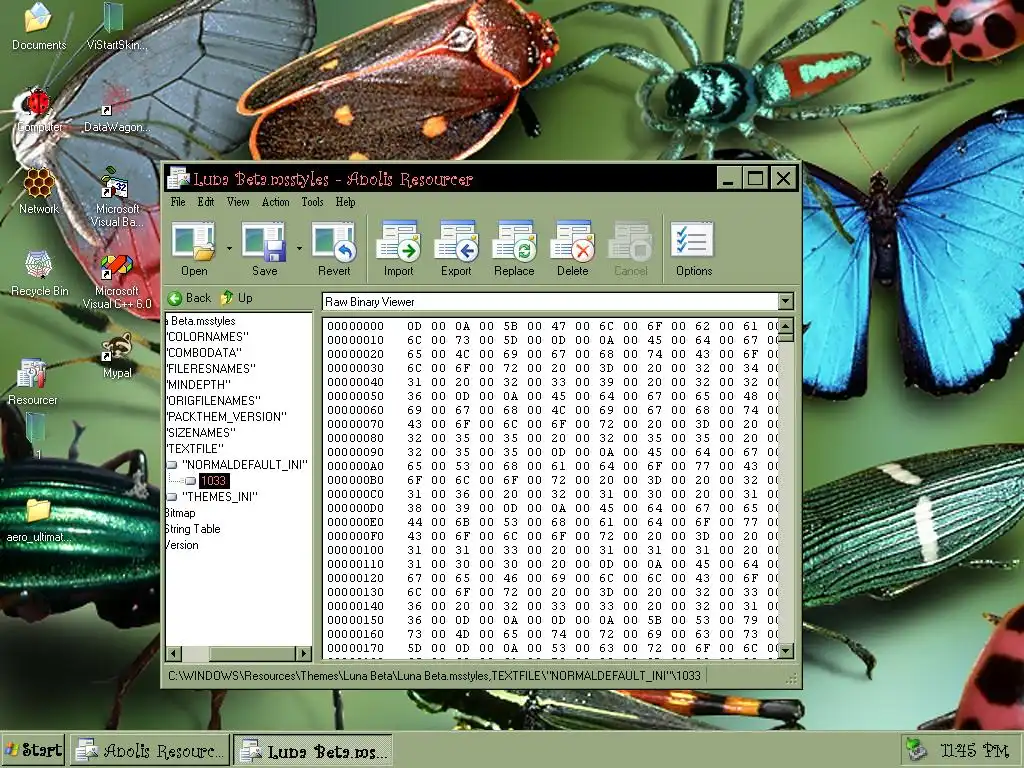
Task: Open the Recycle Bin desktop icon
Action: pos(39,274)
